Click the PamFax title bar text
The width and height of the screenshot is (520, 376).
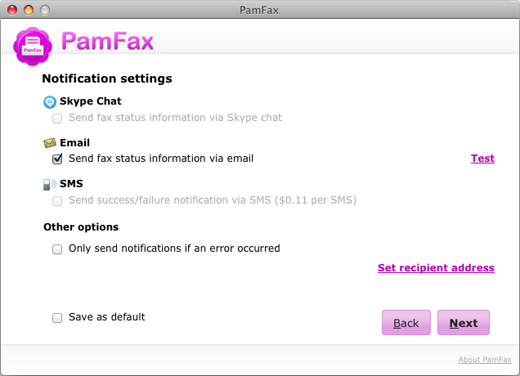click(259, 10)
